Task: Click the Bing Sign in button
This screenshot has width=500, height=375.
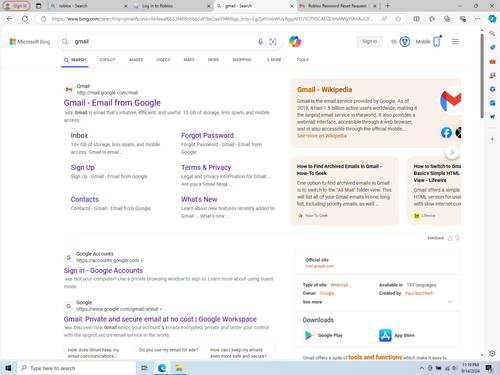Action: [x=370, y=41]
